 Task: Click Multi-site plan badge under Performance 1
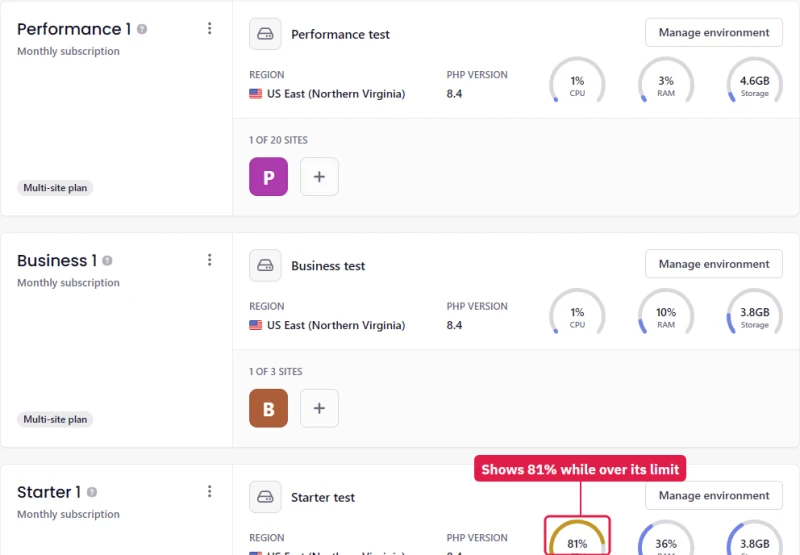click(x=55, y=188)
